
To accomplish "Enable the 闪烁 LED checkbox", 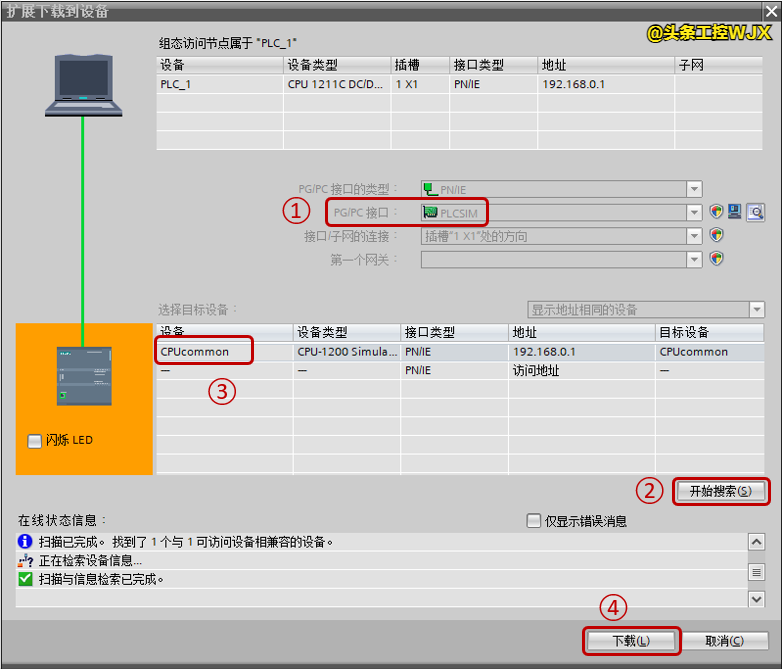I will point(35,441).
